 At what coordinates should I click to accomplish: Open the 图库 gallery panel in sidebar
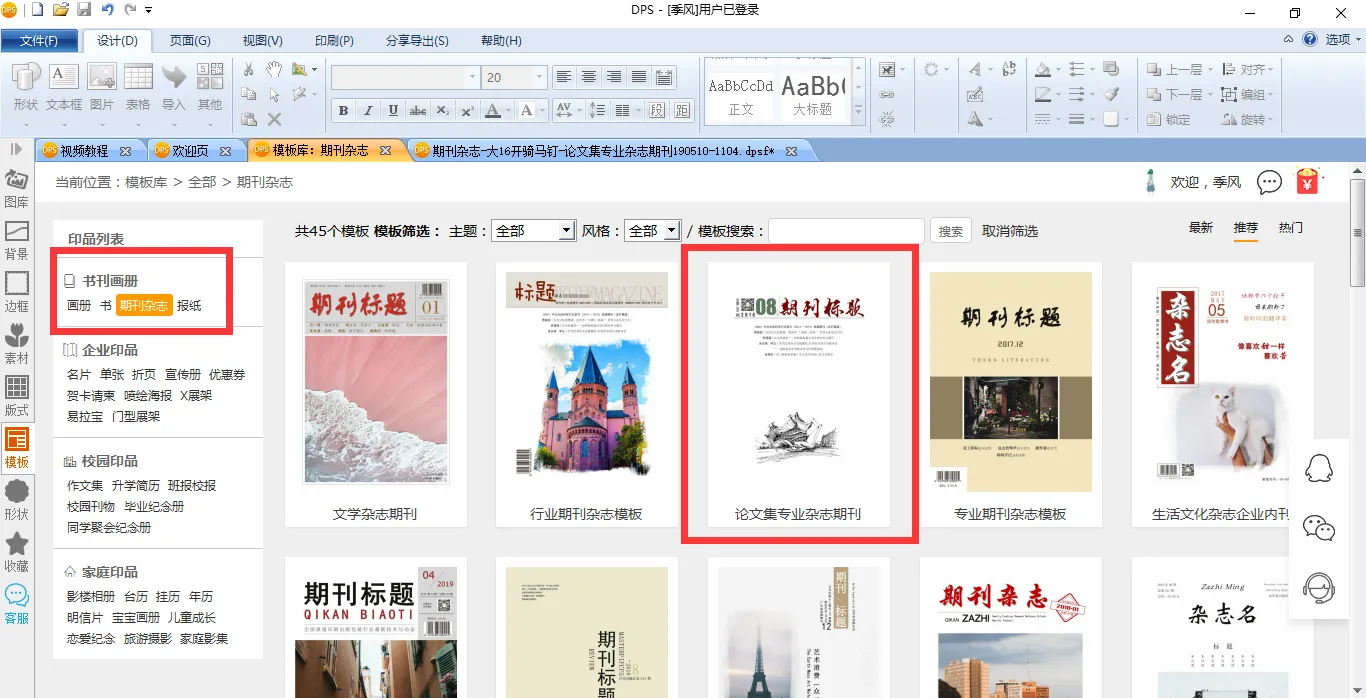[17, 187]
